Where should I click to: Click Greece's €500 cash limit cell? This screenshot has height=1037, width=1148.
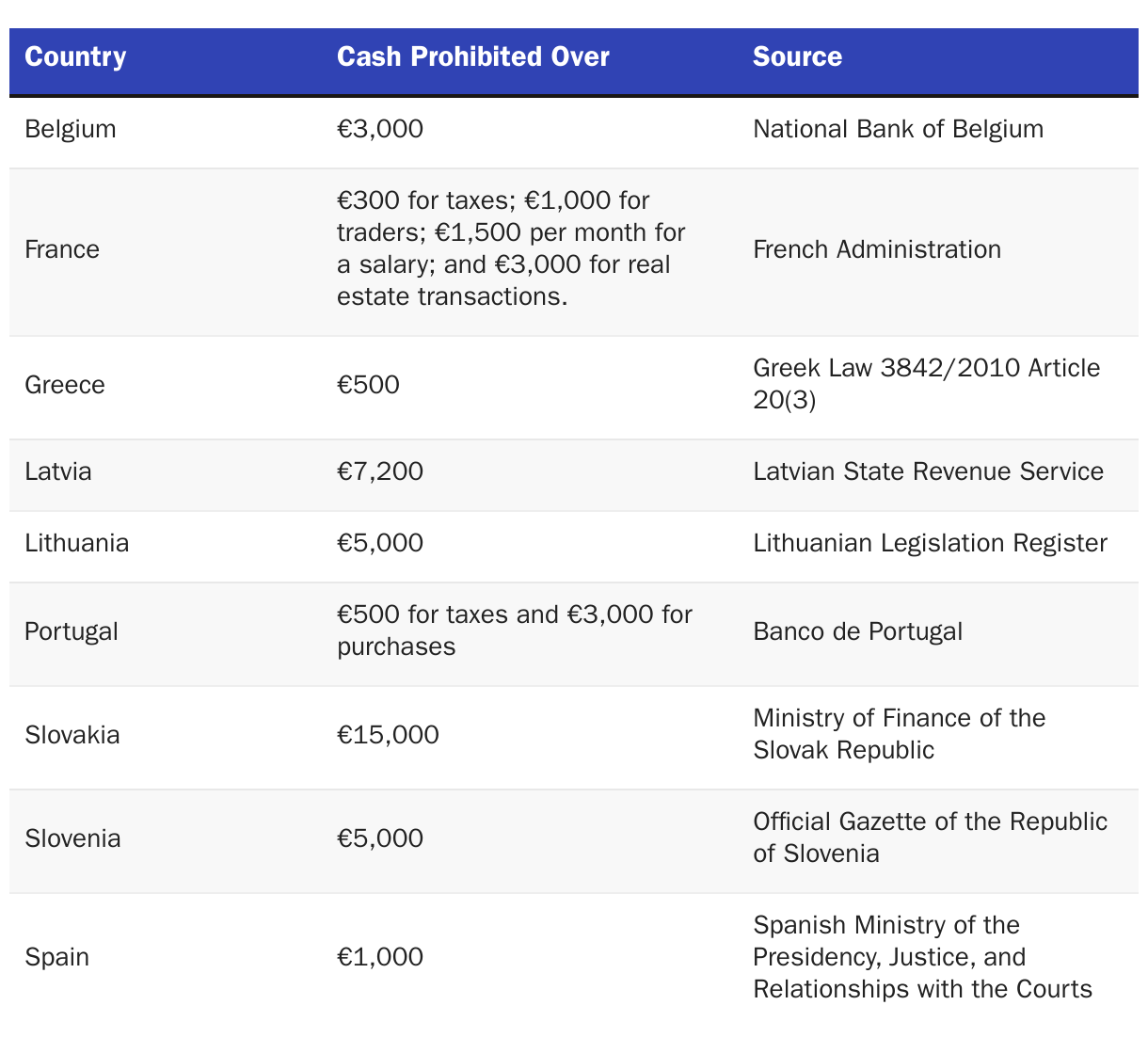click(x=369, y=385)
